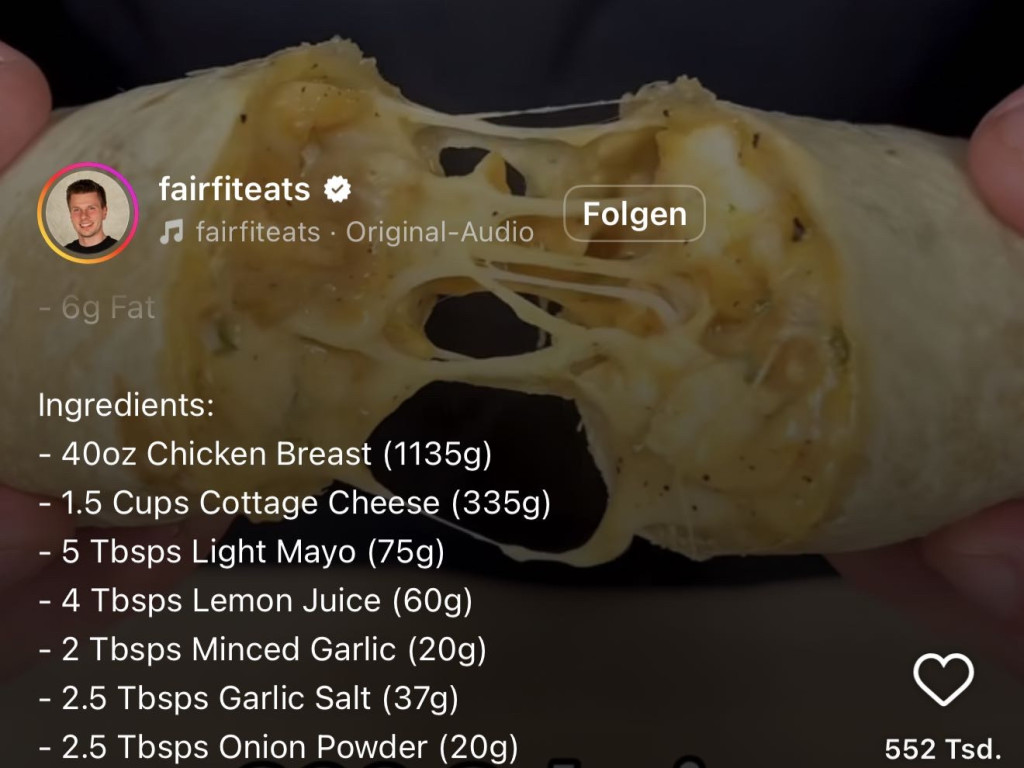Open the Original-Audio track page
The width and height of the screenshot is (1024, 768).
[x=440, y=232]
